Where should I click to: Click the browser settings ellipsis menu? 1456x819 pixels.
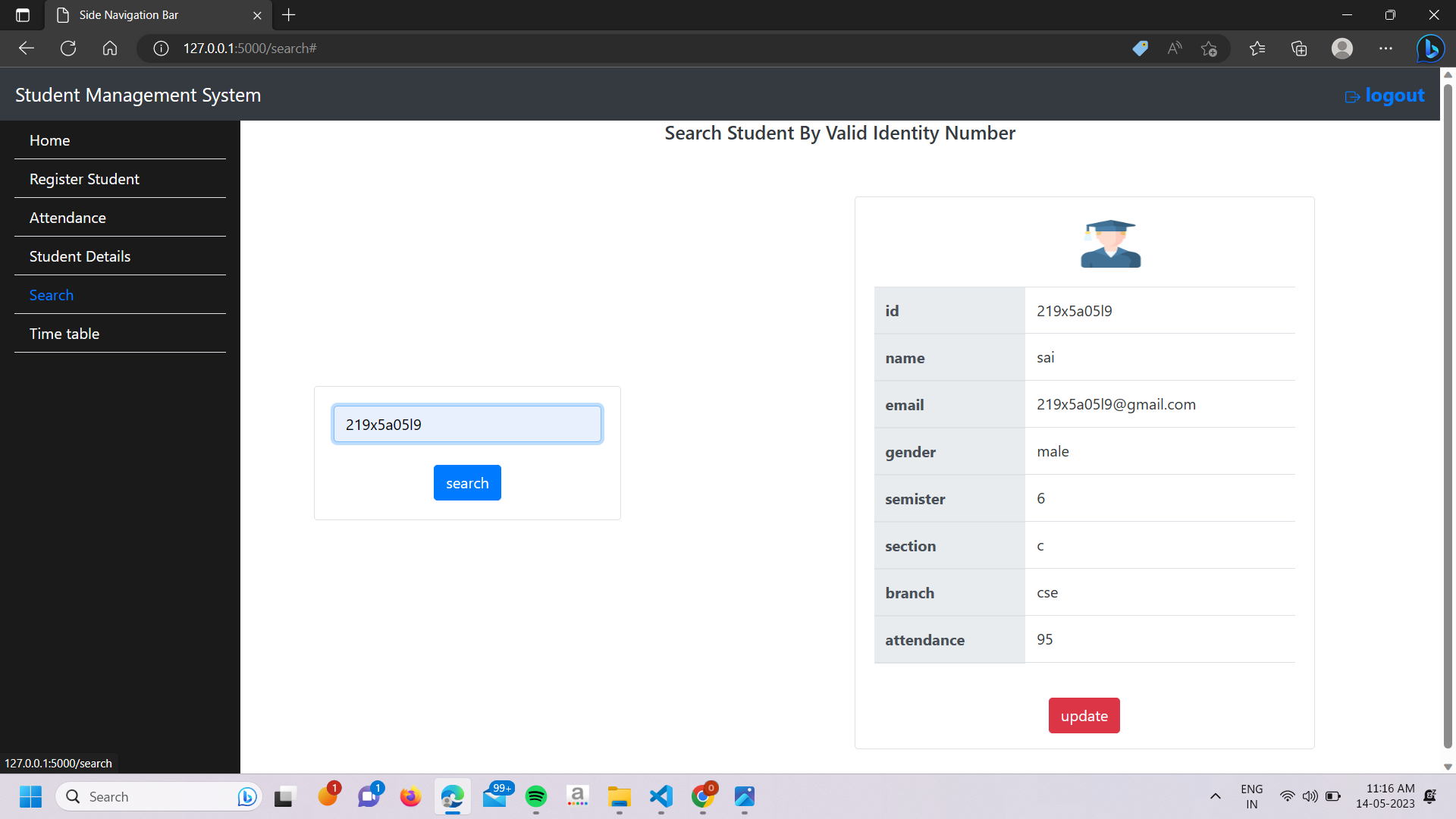click(1386, 48)
